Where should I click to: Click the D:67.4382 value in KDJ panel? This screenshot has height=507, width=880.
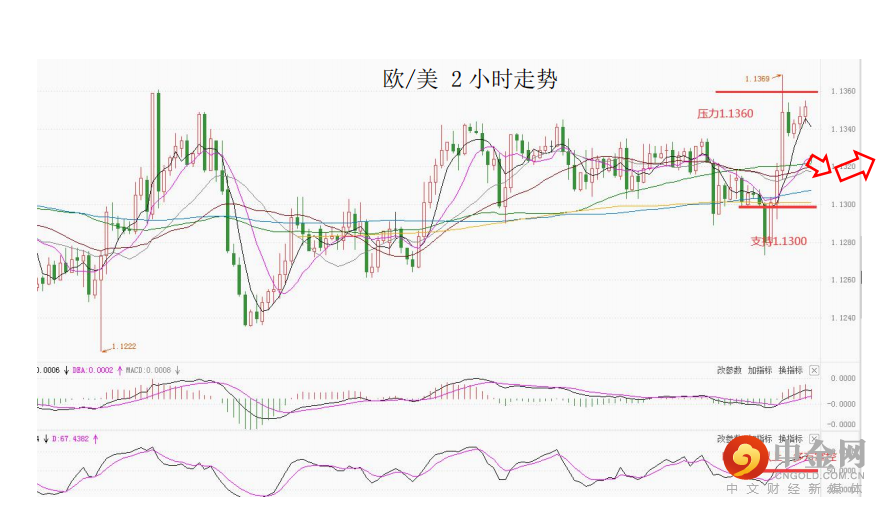[70, 439]
